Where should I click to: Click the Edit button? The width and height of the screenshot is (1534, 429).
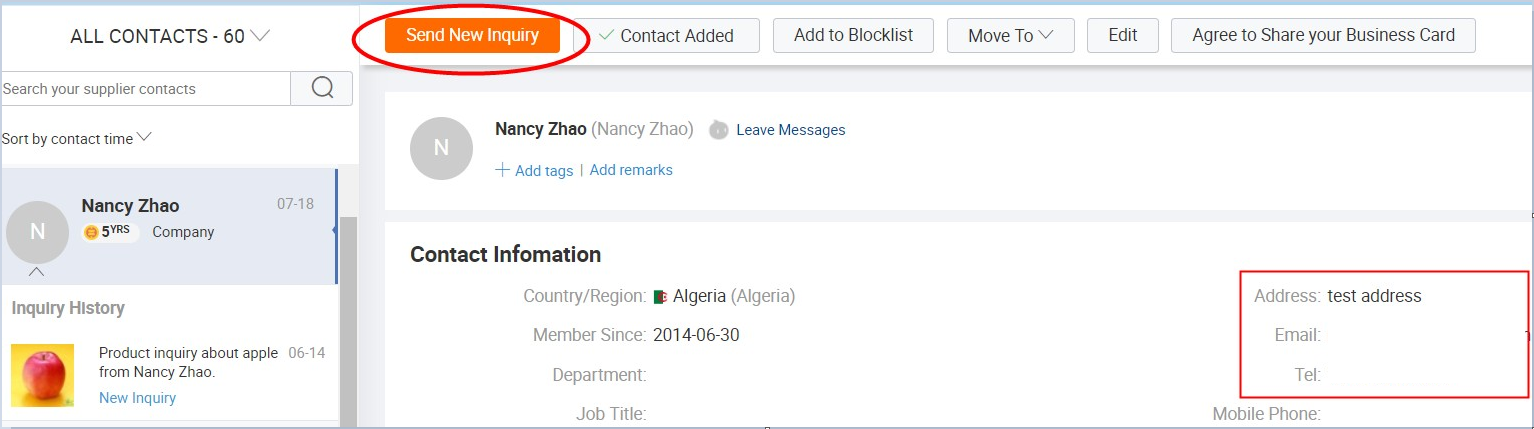(1122, 36)
